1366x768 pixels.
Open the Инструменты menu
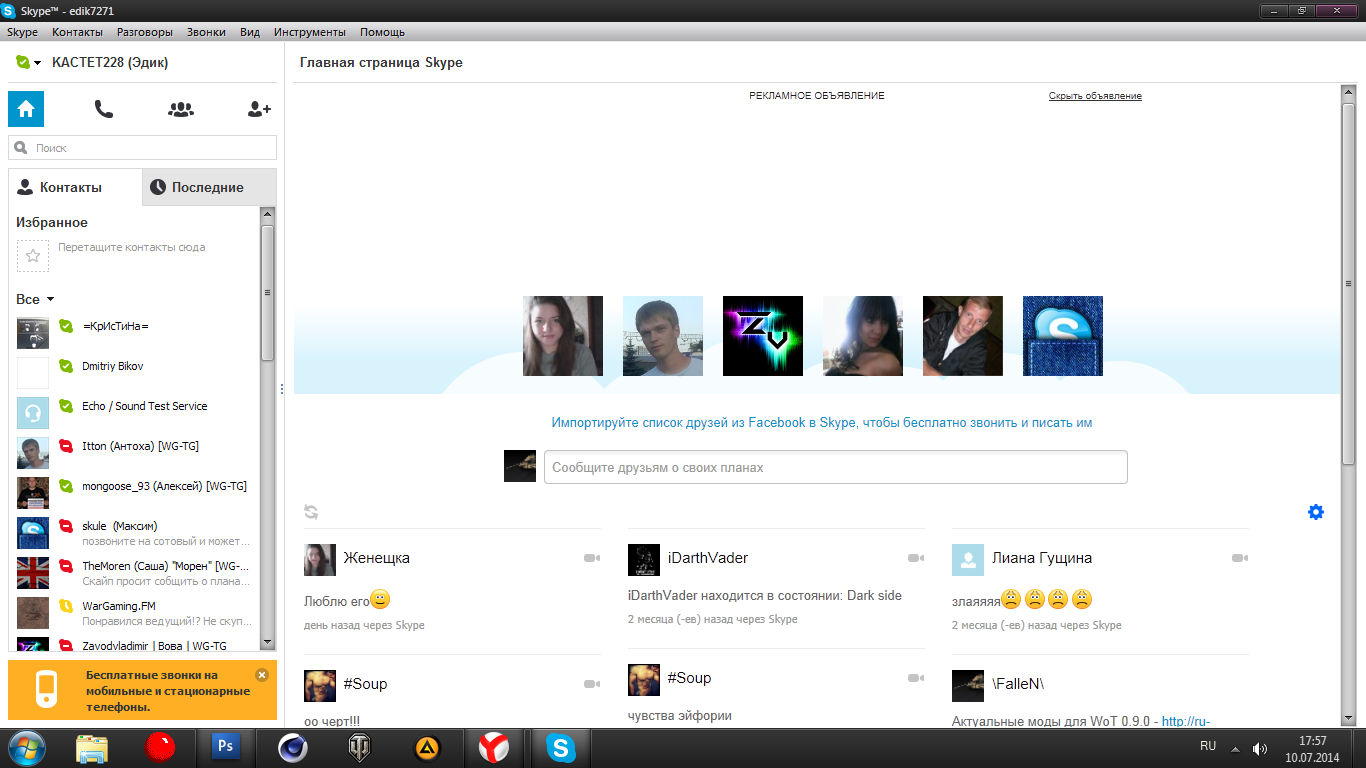309,32
